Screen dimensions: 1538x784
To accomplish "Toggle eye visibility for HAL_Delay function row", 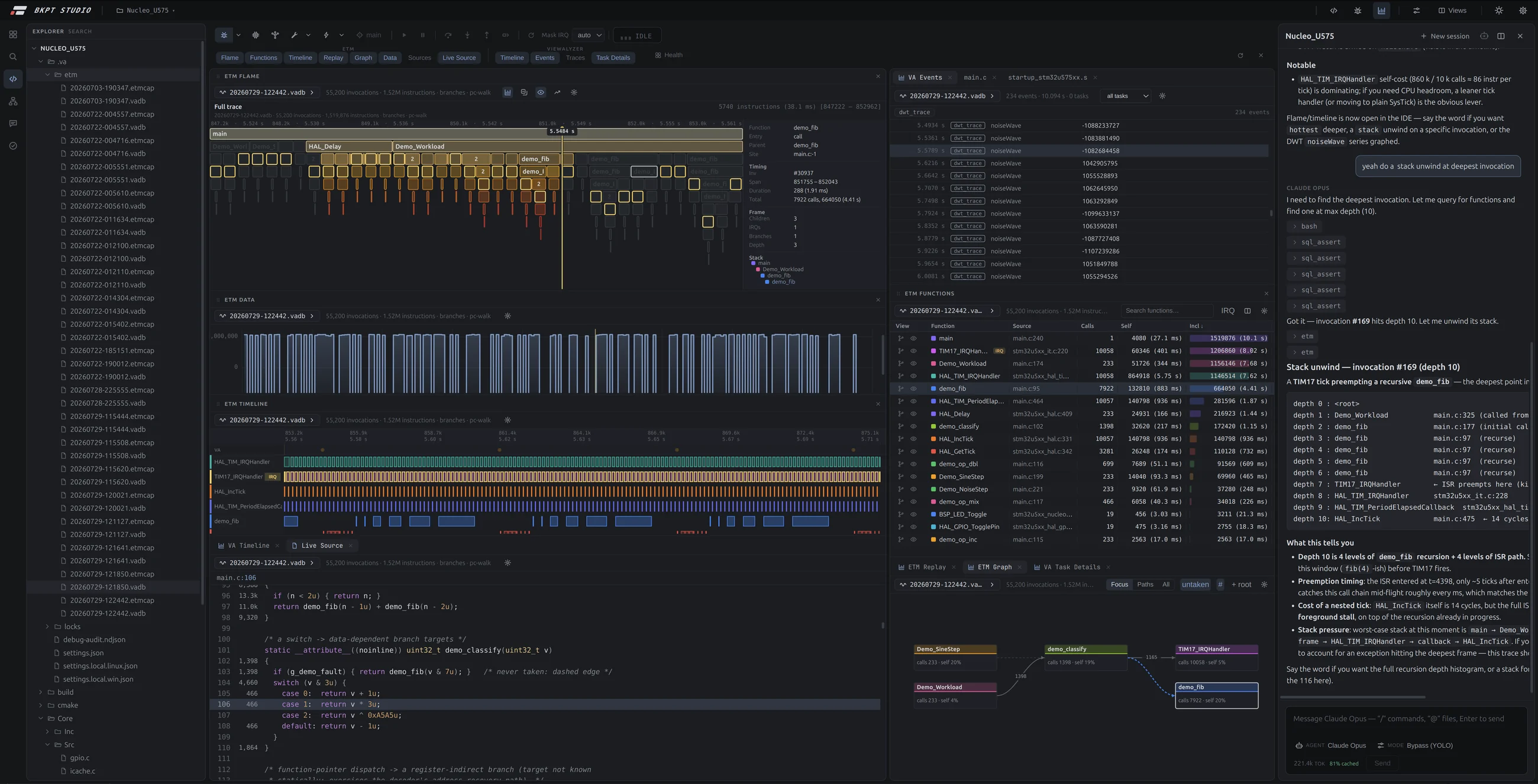I will (x=913, y=413).
